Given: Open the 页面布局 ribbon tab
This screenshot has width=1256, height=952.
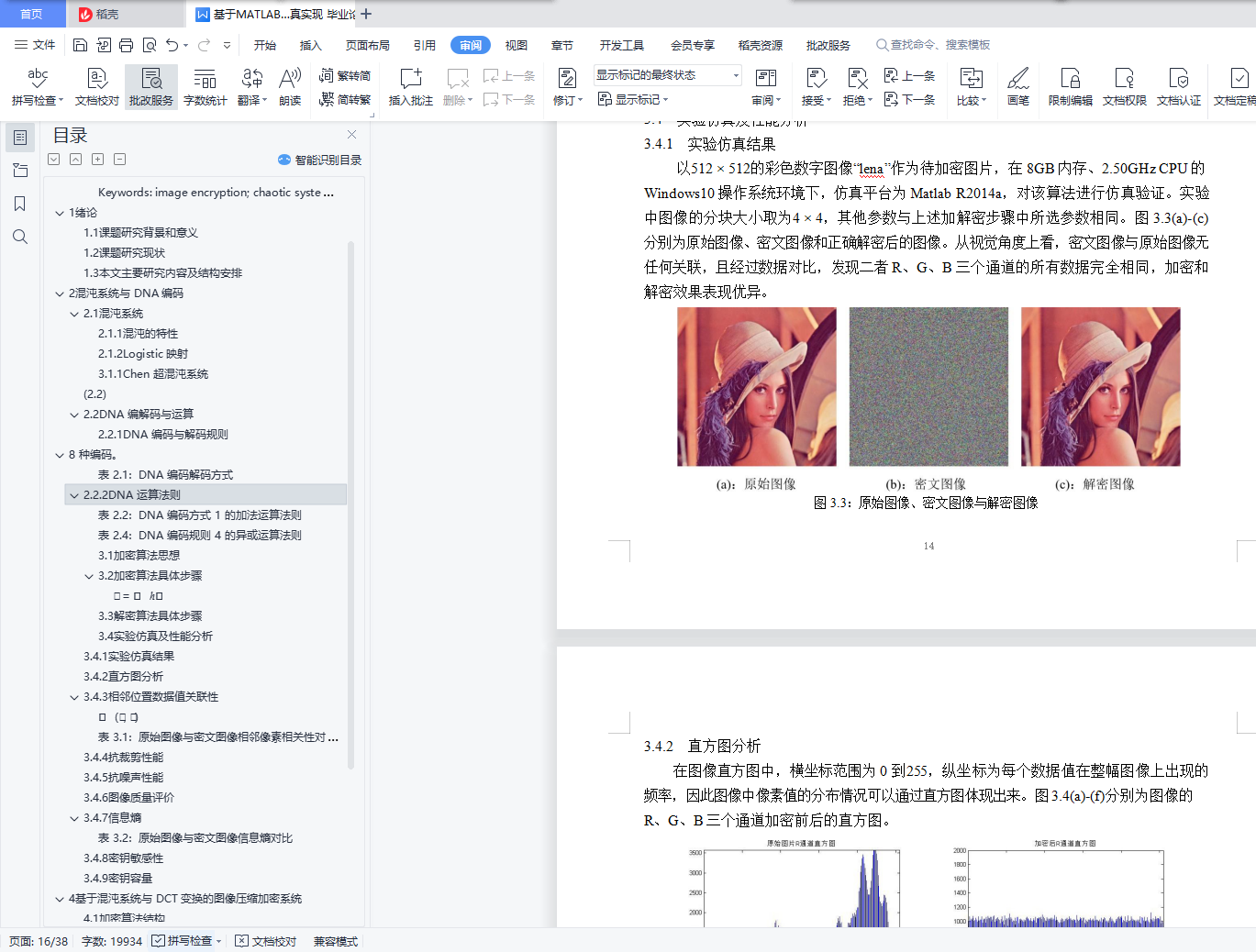Looking at the screenshot, I should [x=368, y=45].
